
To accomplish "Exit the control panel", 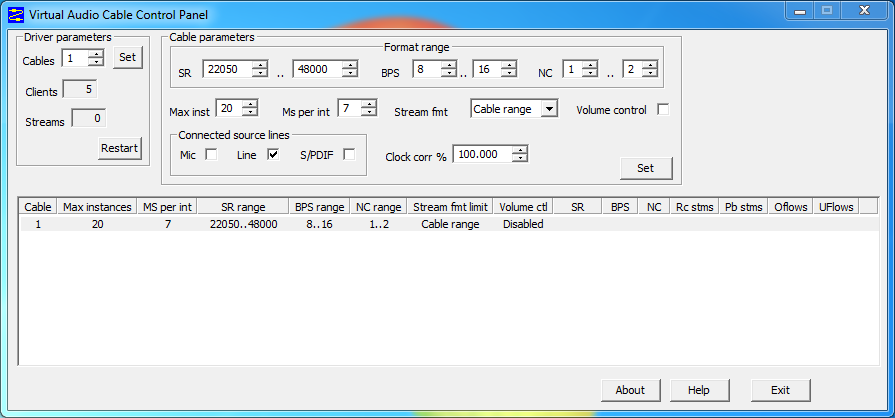I will pyautogui.click(x=780, y=390).
